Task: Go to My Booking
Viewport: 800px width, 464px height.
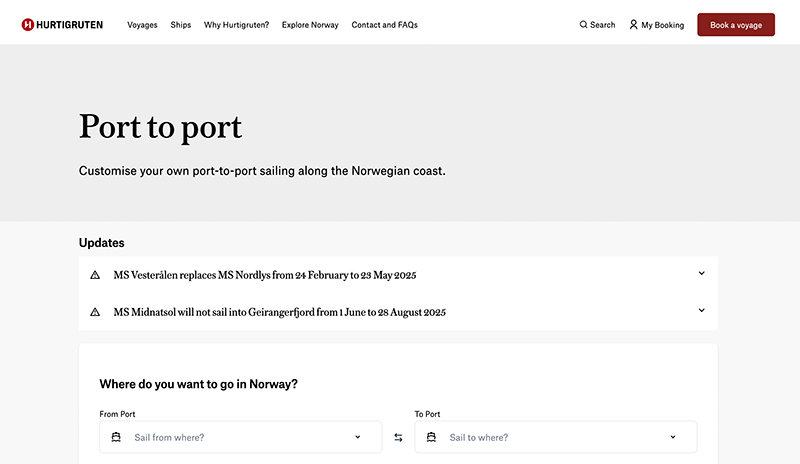Action: (x=657, y=25)
